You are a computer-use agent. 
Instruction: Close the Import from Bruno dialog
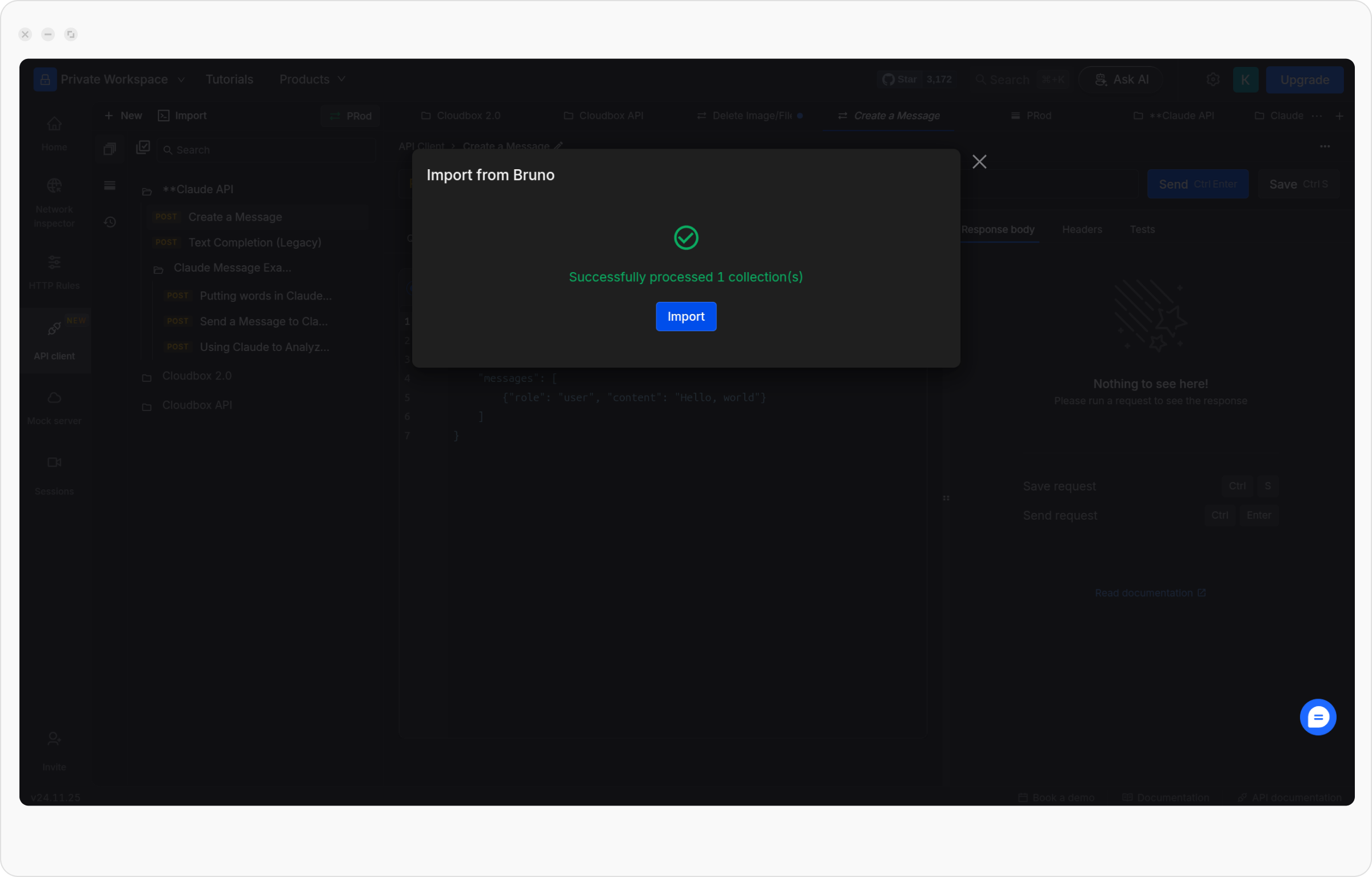click(x=979, y=162)
